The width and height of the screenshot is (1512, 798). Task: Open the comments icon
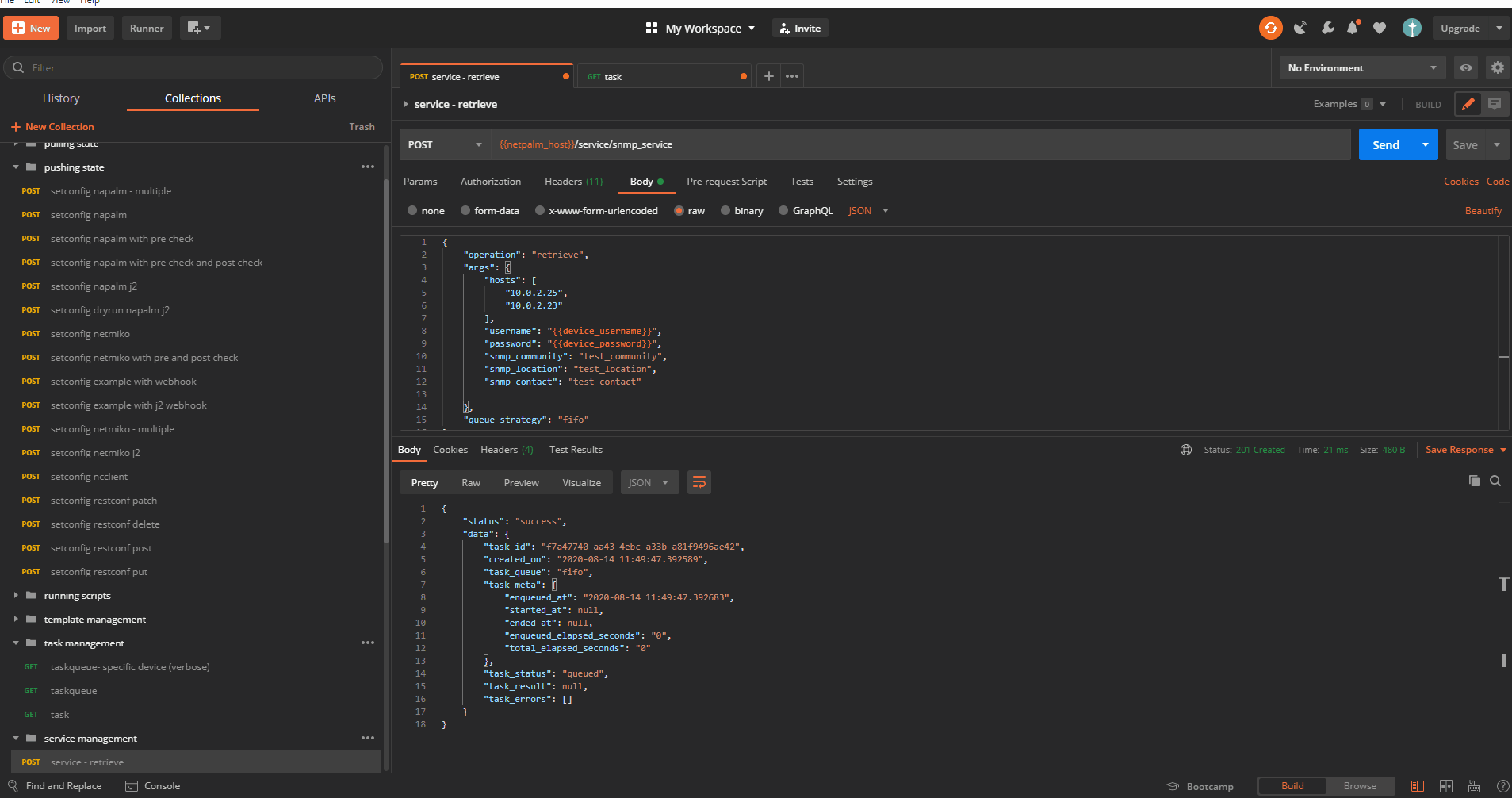tap(1495, 104)
